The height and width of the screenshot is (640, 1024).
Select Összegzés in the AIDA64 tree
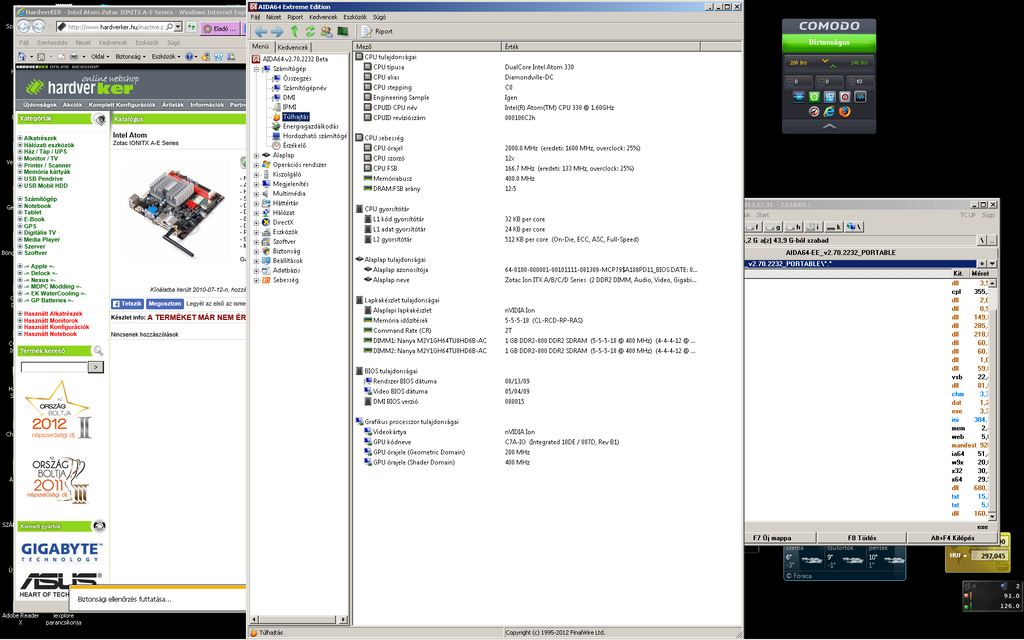tap(297, 78)
